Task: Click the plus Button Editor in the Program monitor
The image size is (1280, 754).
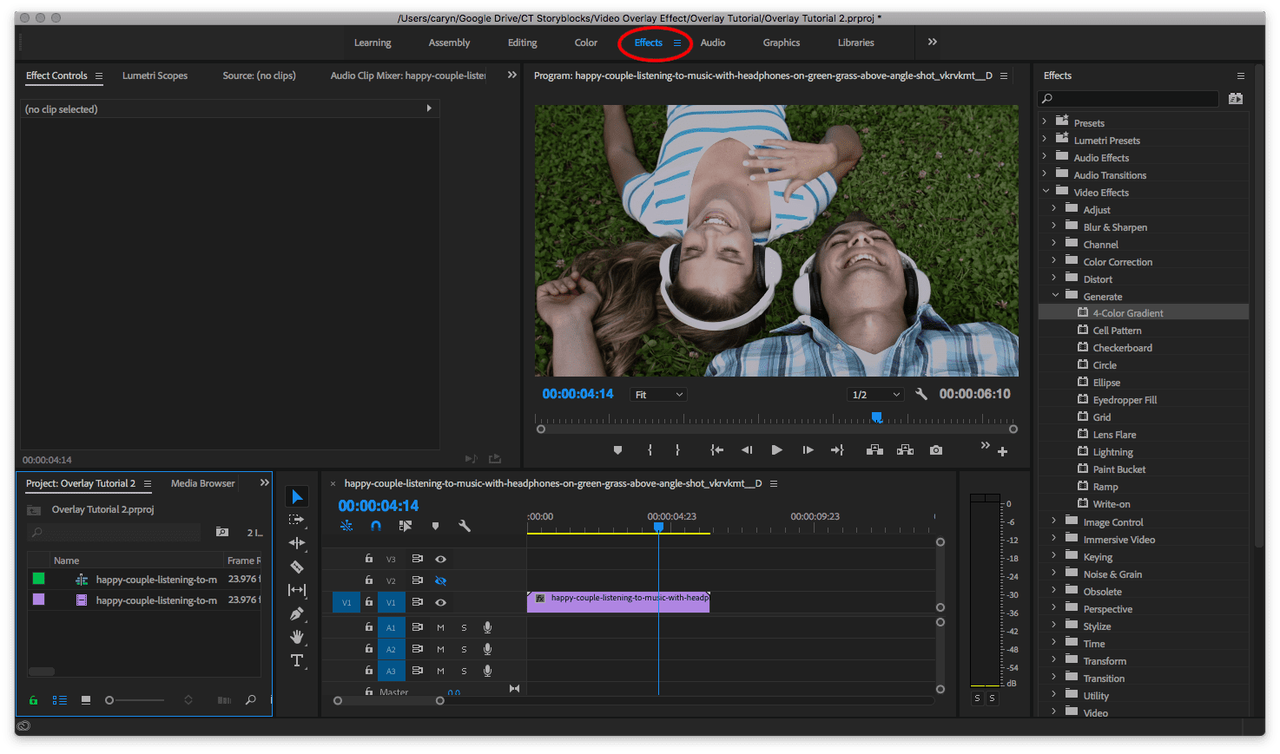Action: coord(1003,450)
